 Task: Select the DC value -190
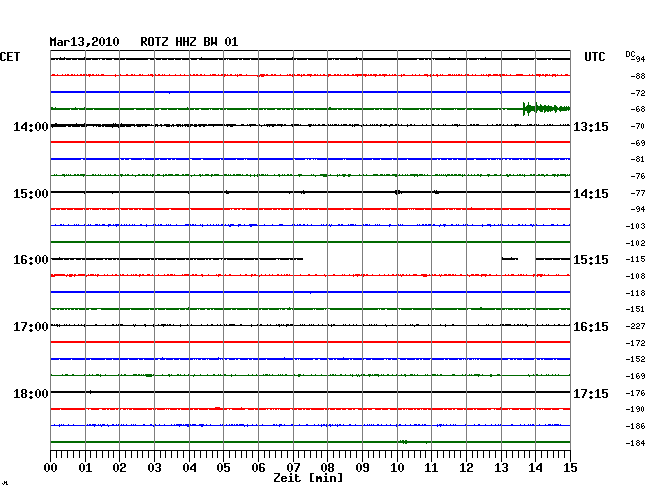click(635, 409)
